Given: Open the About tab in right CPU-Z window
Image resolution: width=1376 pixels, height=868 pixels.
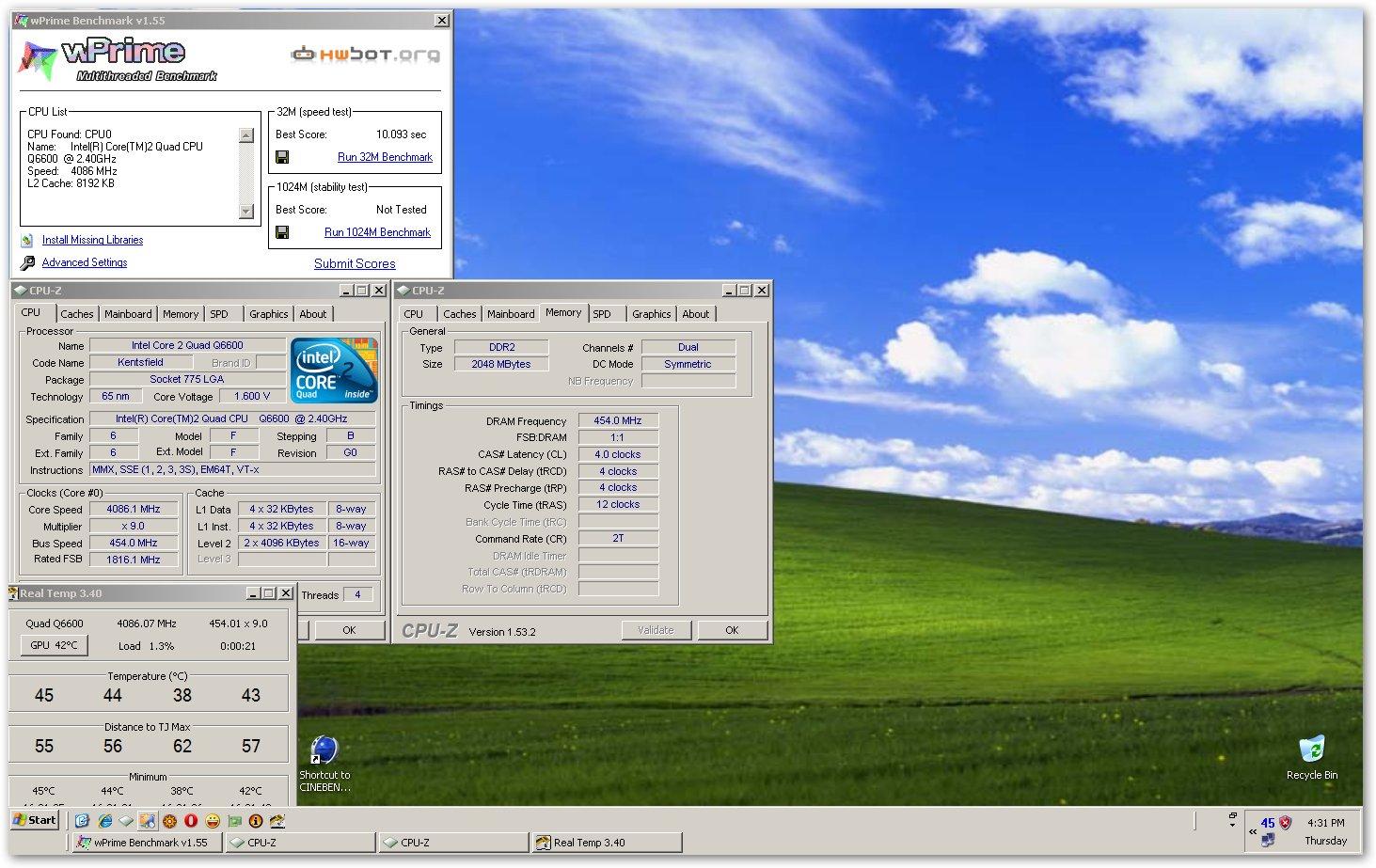Looking at the screenshot, I should (696, 314).
